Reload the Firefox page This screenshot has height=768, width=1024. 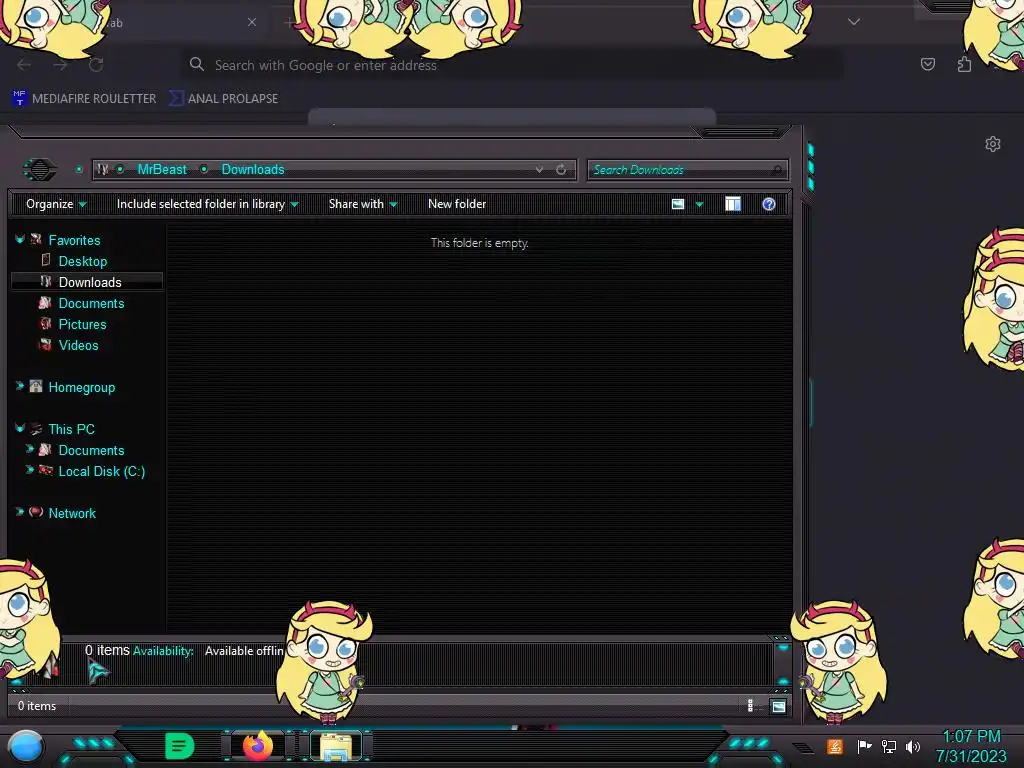click(x=96, y=65)
